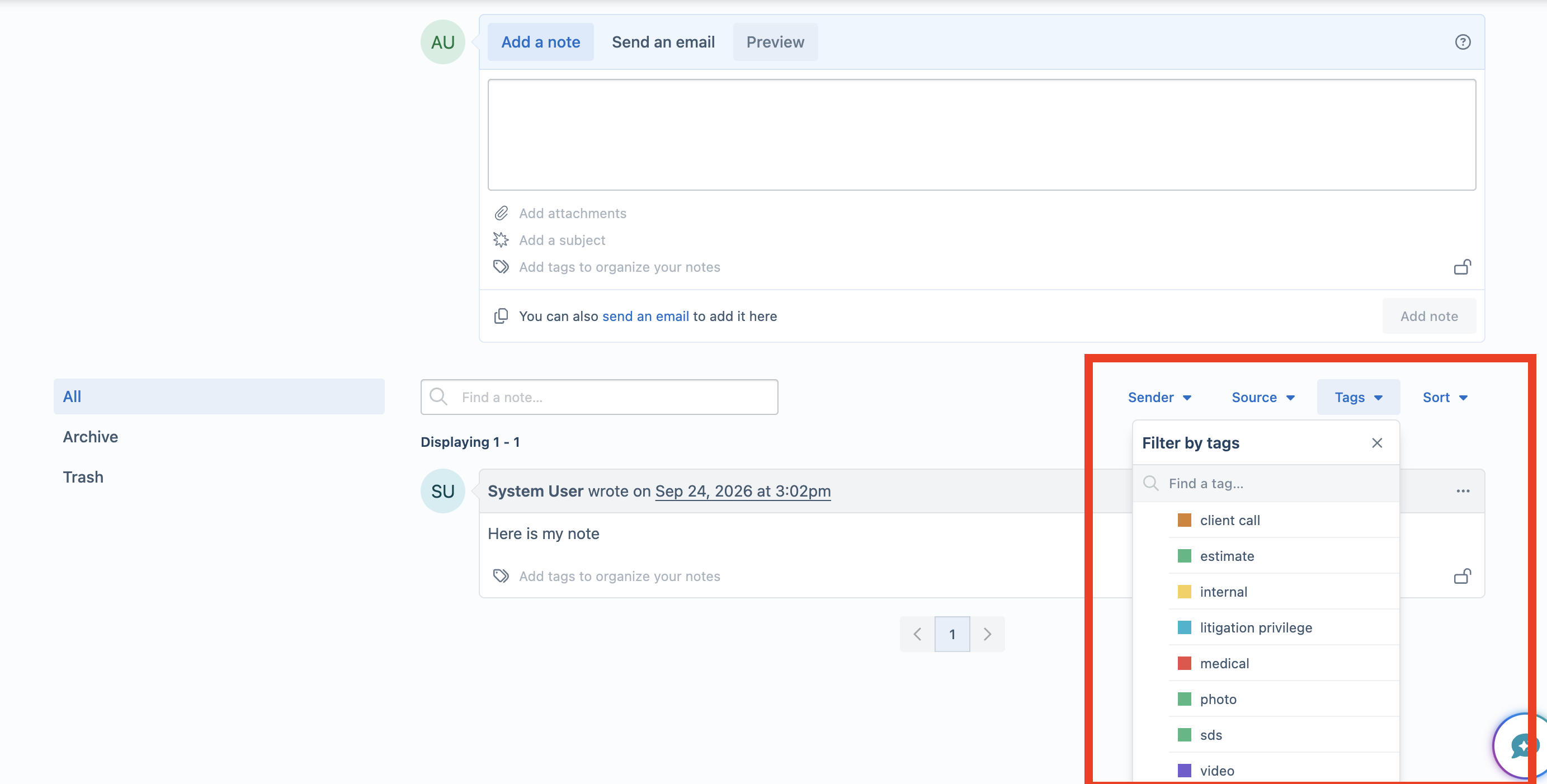This screenshot has width=1547, height=784.
Task: Open the Sort dropdown
Action: tap(1445, 398)
